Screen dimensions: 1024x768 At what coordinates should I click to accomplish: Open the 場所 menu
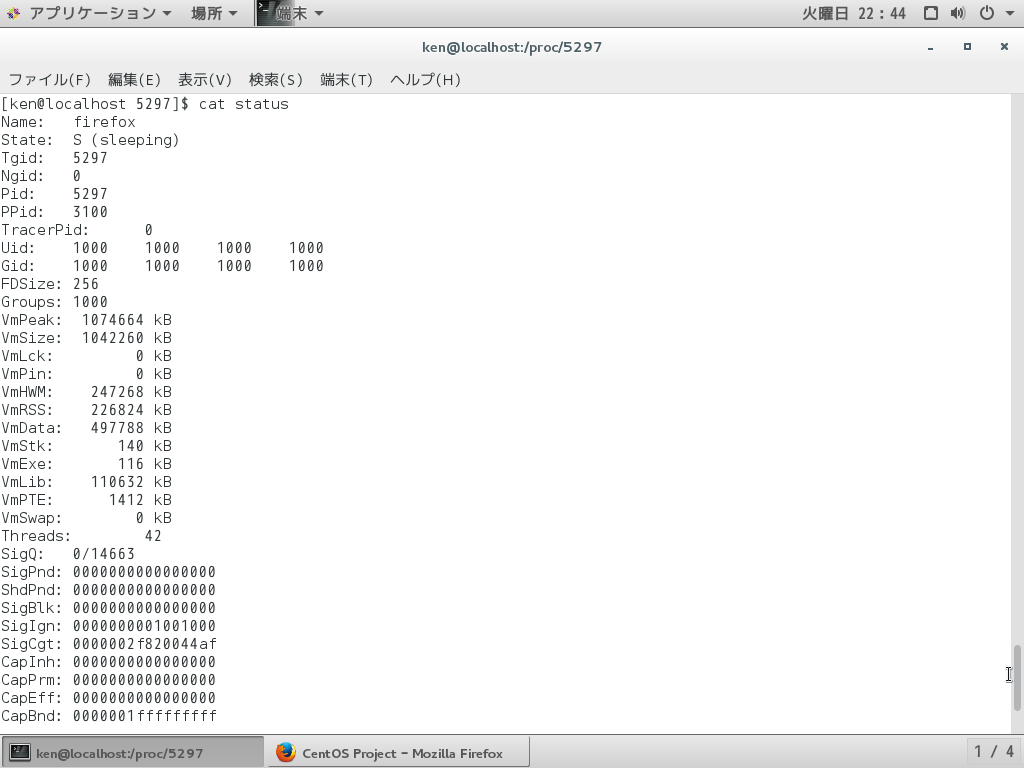[x=214, y=13]
